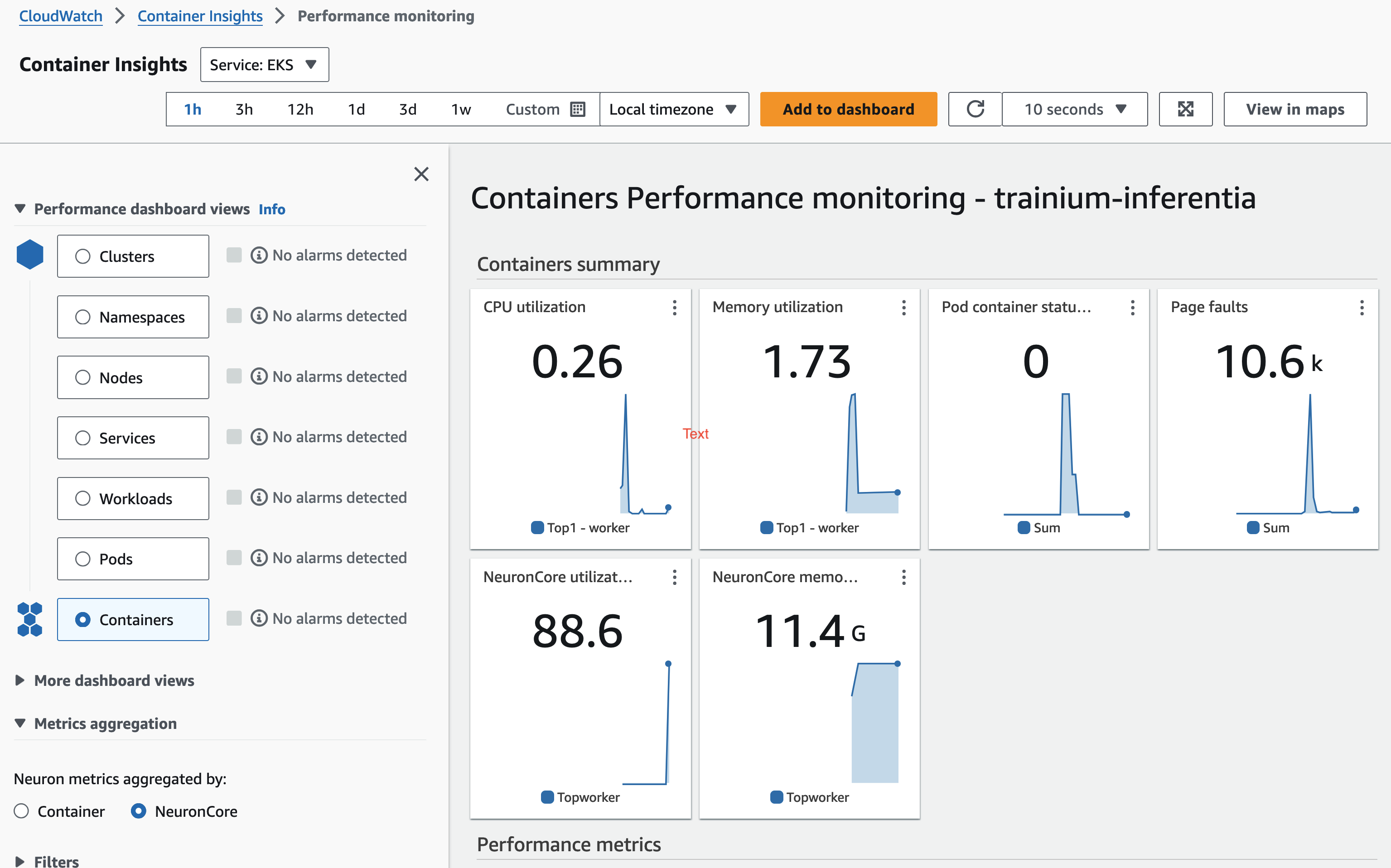Open Container Insights from the breadcrumb
The image size is (1391, 868).
coord(200,15)
